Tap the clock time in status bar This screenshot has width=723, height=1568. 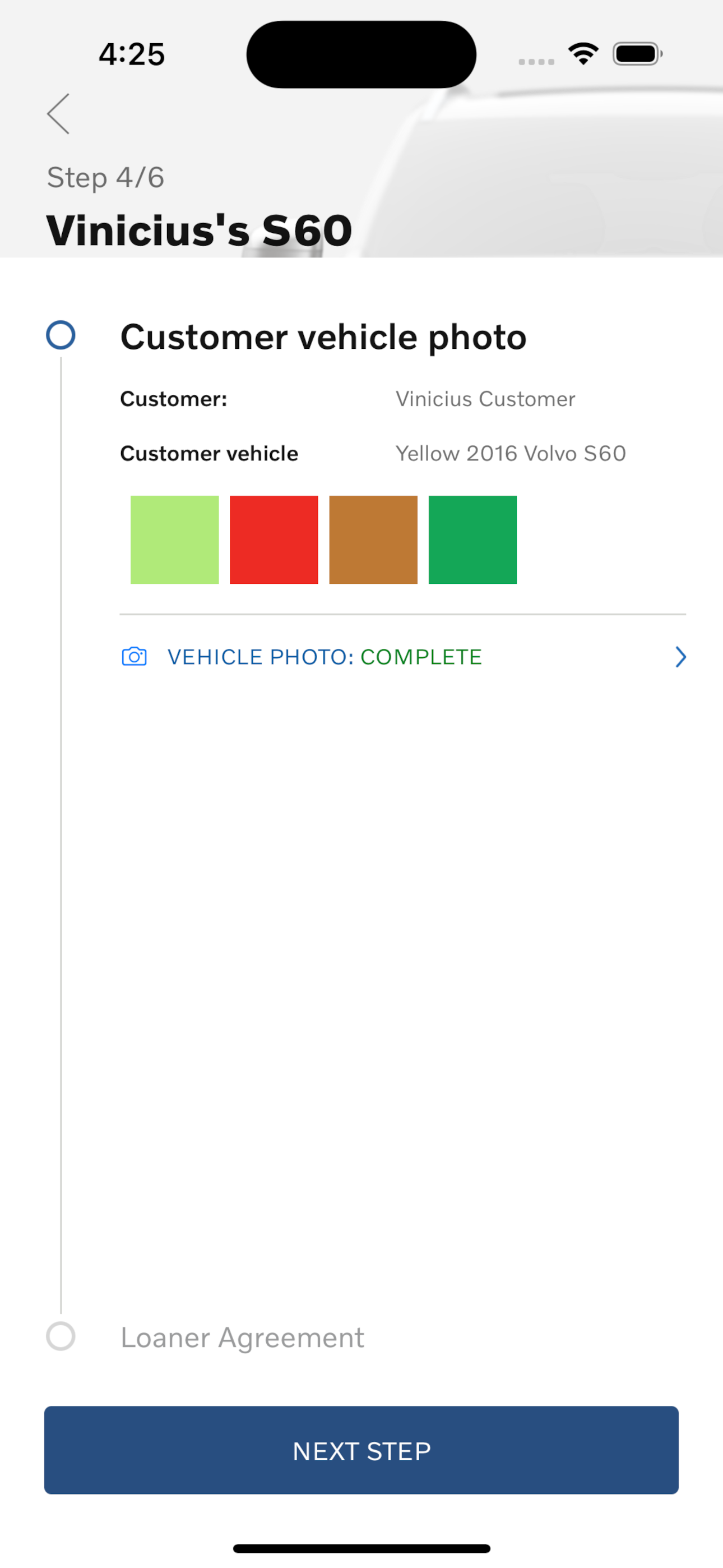(132, 54)
